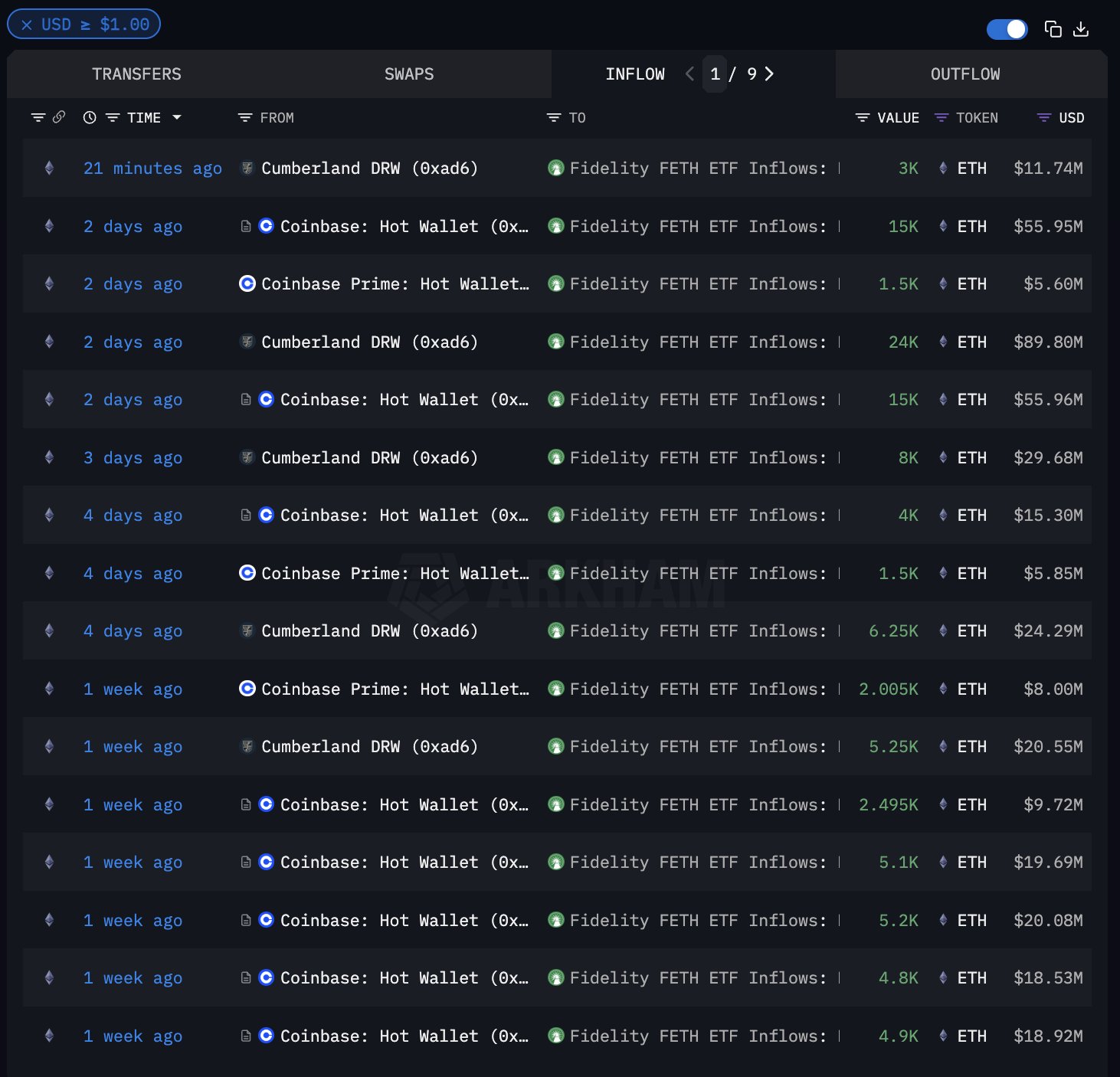Click Ethereum chain icon on $29.68M row
Image resolution: width=1120 pixels, height=1077 pixels.
(49, 457)
